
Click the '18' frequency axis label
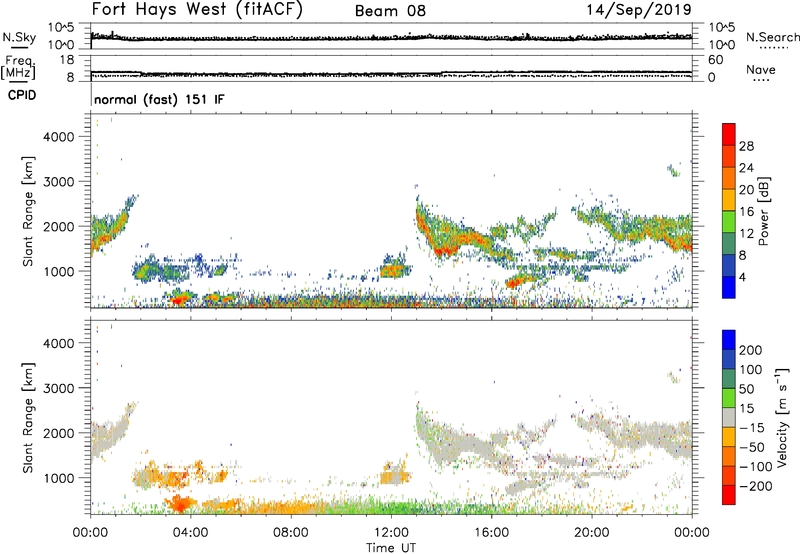[x=67, y=60]
